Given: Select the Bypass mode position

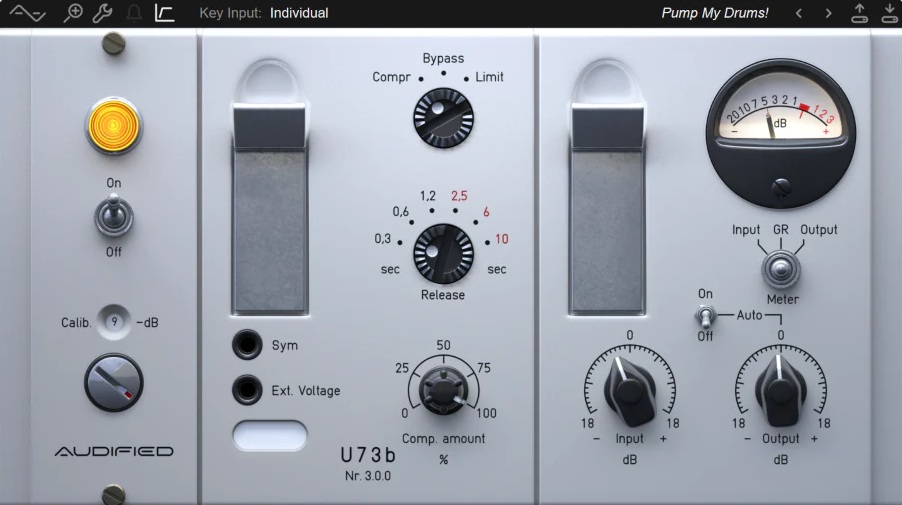Looking at the screenshot, I should point(443,59).
